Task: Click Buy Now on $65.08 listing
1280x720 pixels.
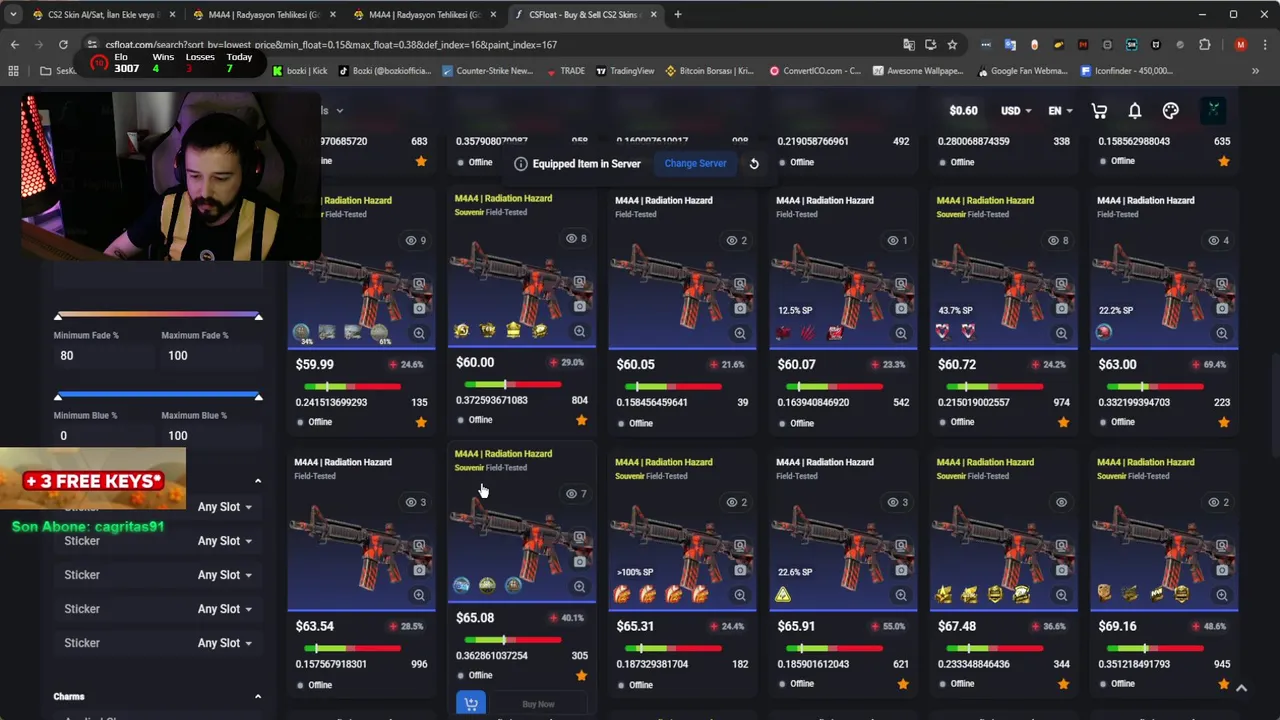Action: click(x=538, y=705)
